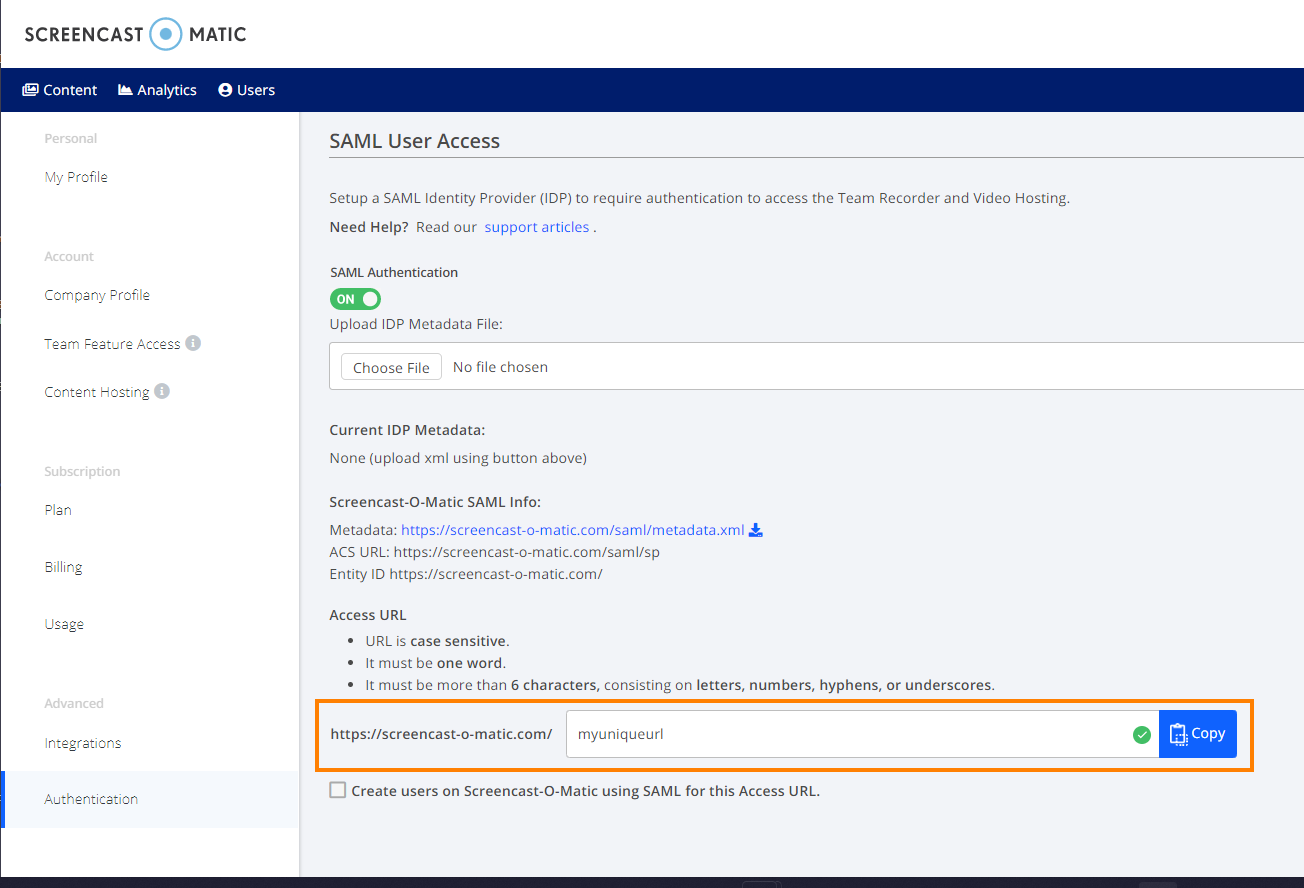Click the 'https://screencast-o-matic.com/' URL prefix label
This screenshot has width=1304, height=888.
(441, 734)
